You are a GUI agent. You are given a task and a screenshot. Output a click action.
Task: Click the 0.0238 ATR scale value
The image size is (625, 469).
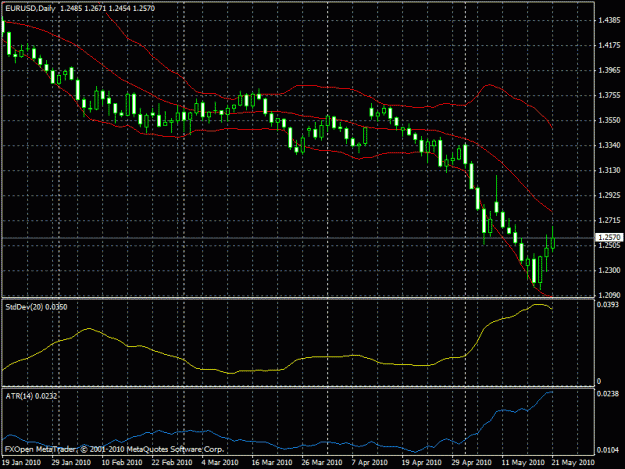608,394
